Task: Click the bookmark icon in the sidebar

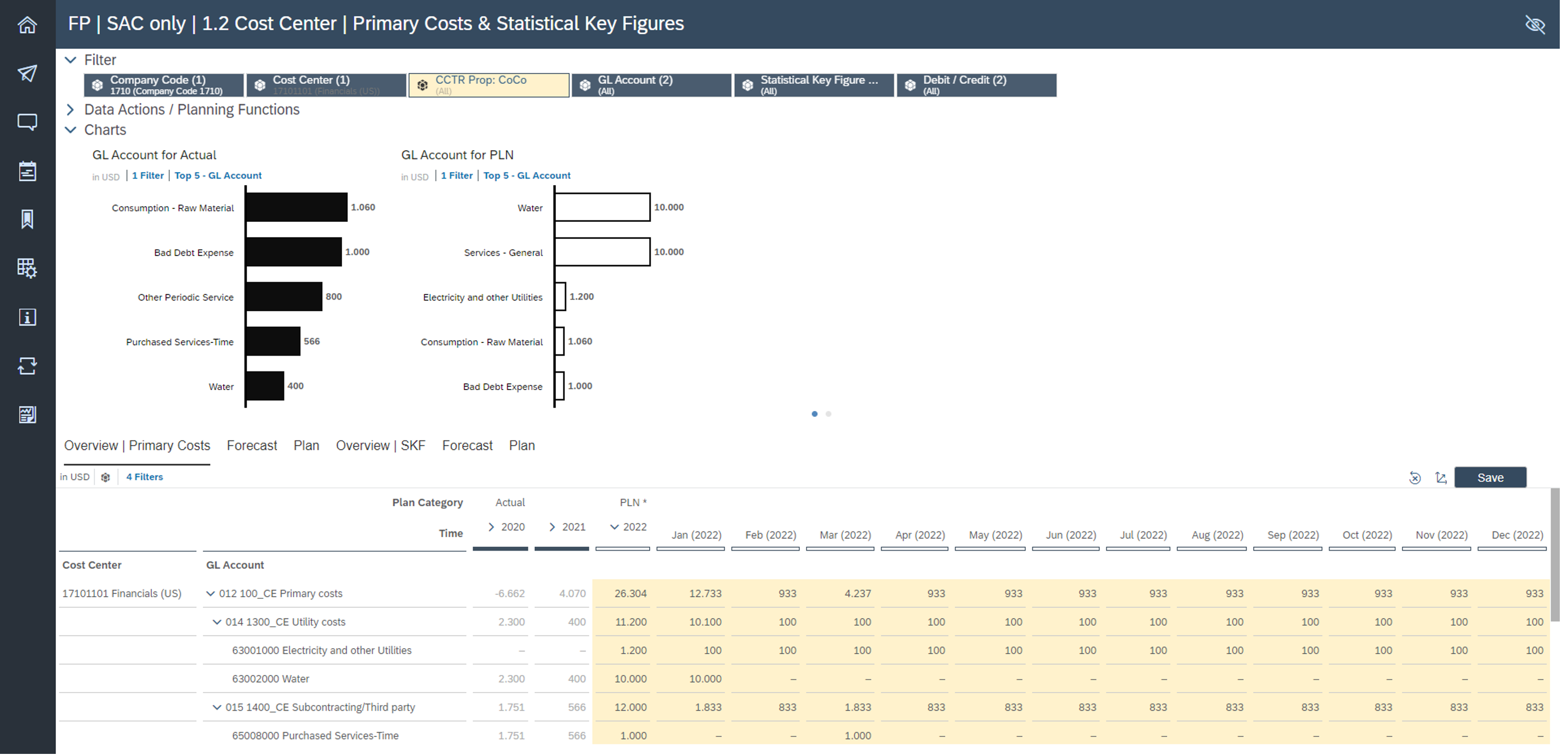Action: [x=27, y=220]
